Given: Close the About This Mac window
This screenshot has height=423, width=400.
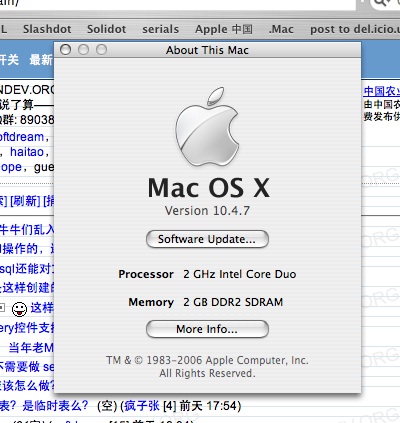Looking at the screenshot, I should (x=66, y=50).
